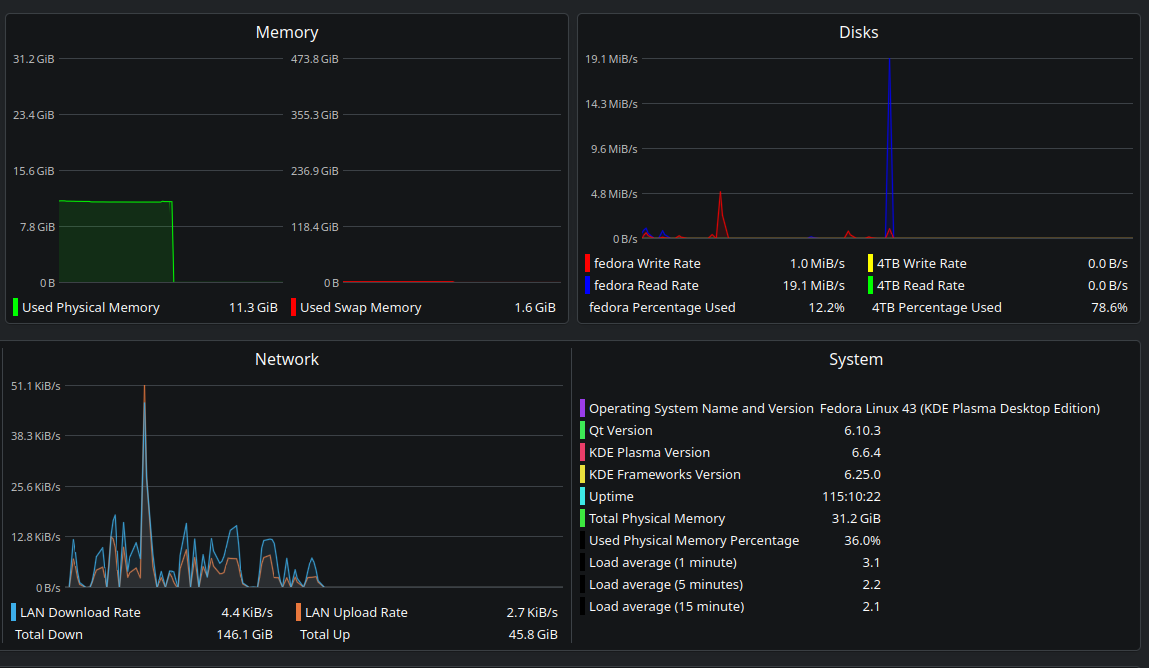Click the 'Load average (5 minutes)' label

point(666,584)
